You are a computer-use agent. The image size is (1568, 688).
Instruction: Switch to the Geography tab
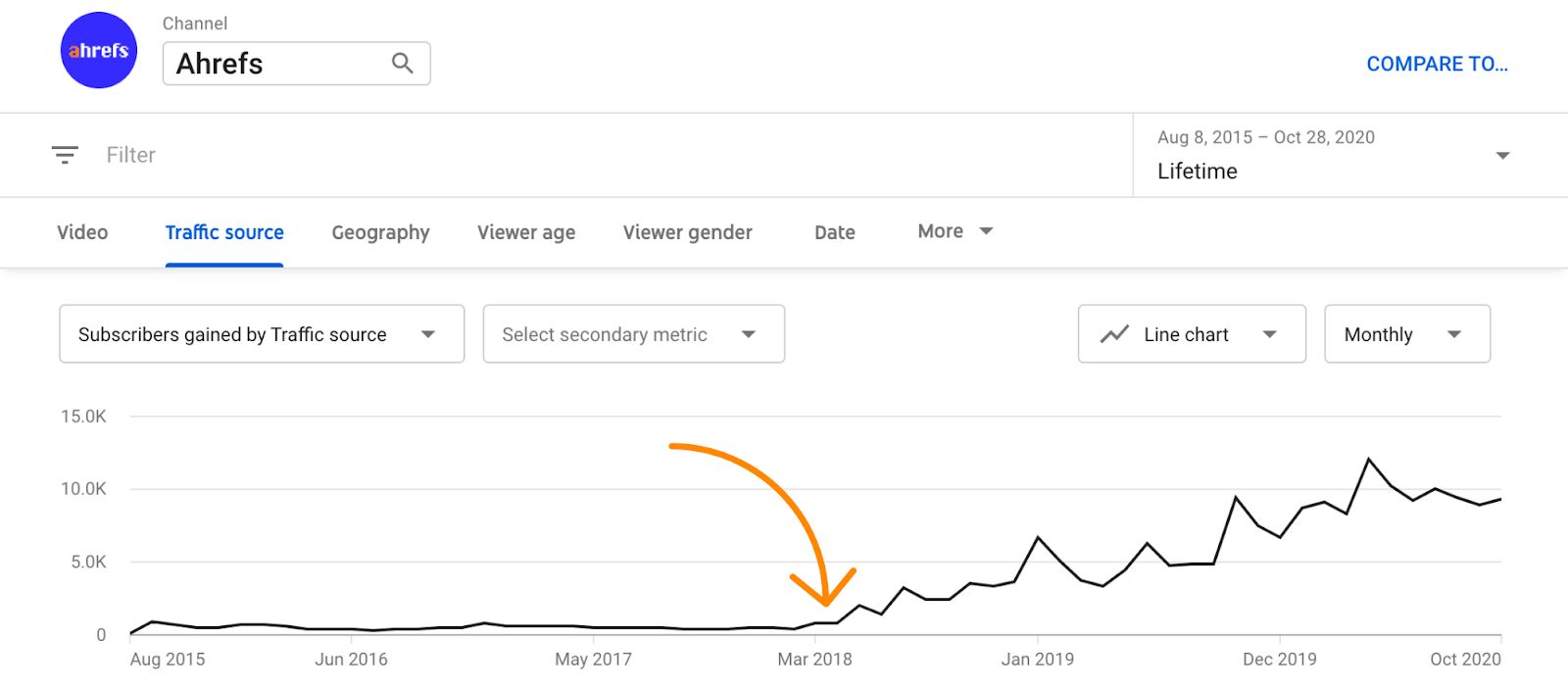click(x=379, y=231)
